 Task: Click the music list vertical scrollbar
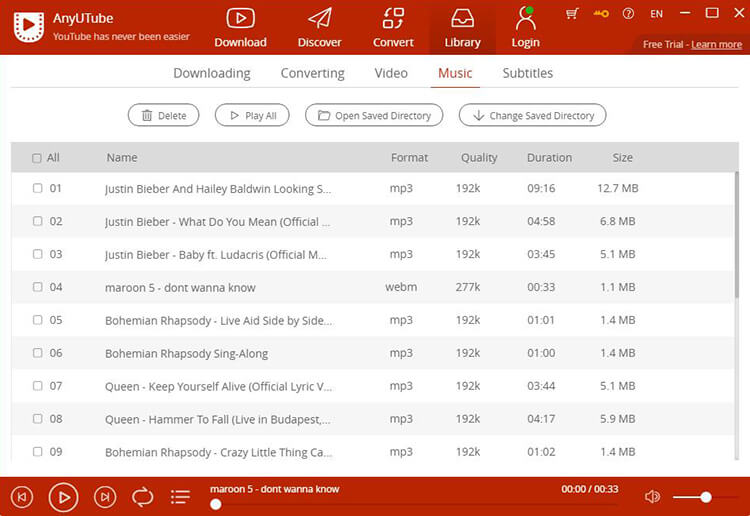[737, 234]
